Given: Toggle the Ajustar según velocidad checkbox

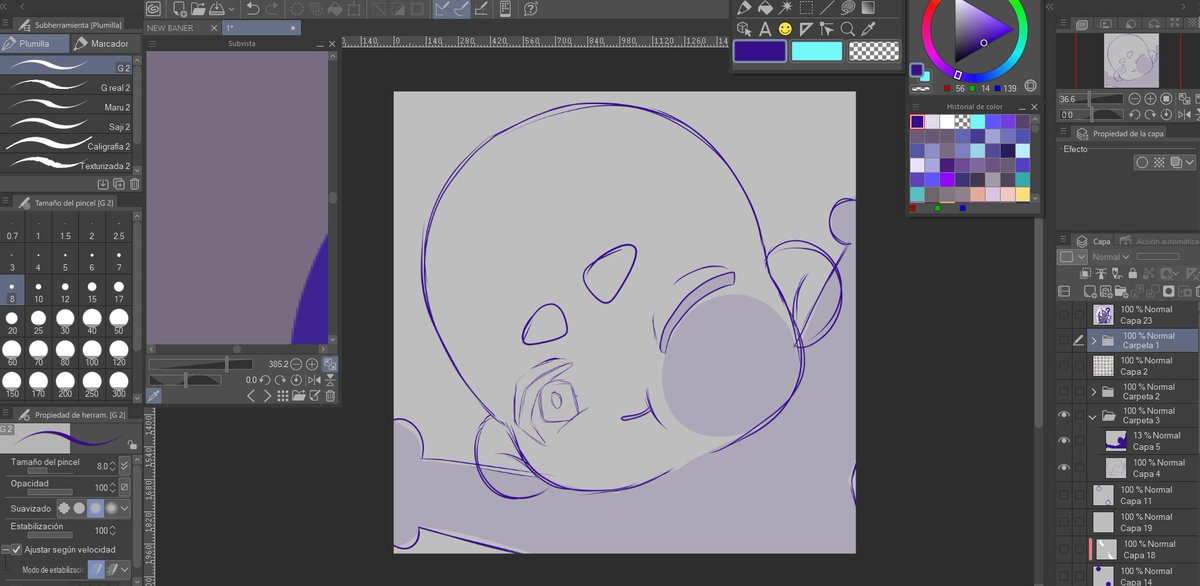Looking at the screenshot, I should point(17,549).
